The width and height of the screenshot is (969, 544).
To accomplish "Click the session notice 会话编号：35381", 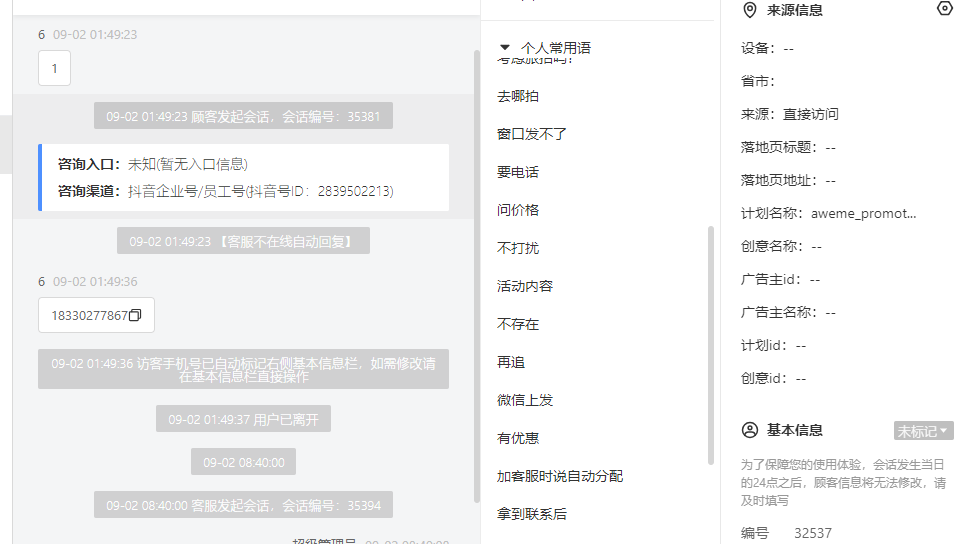I will pyautogui.click(x=243, y=116).
